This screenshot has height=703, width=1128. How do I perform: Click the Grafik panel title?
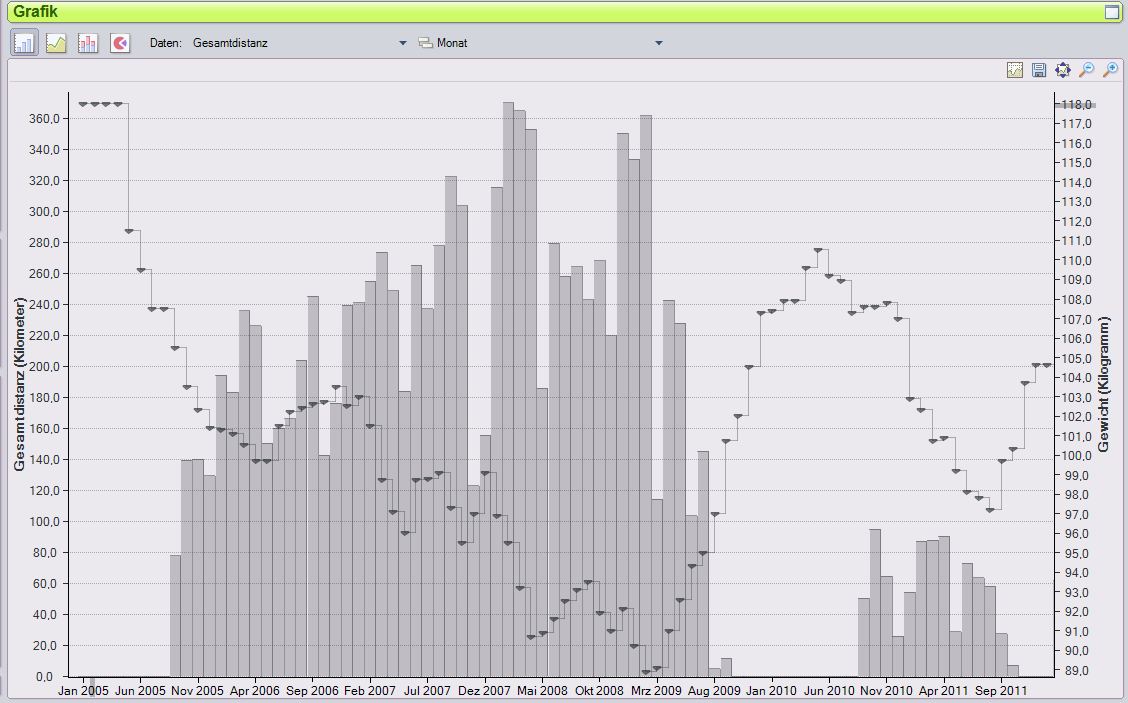(36, 12)
